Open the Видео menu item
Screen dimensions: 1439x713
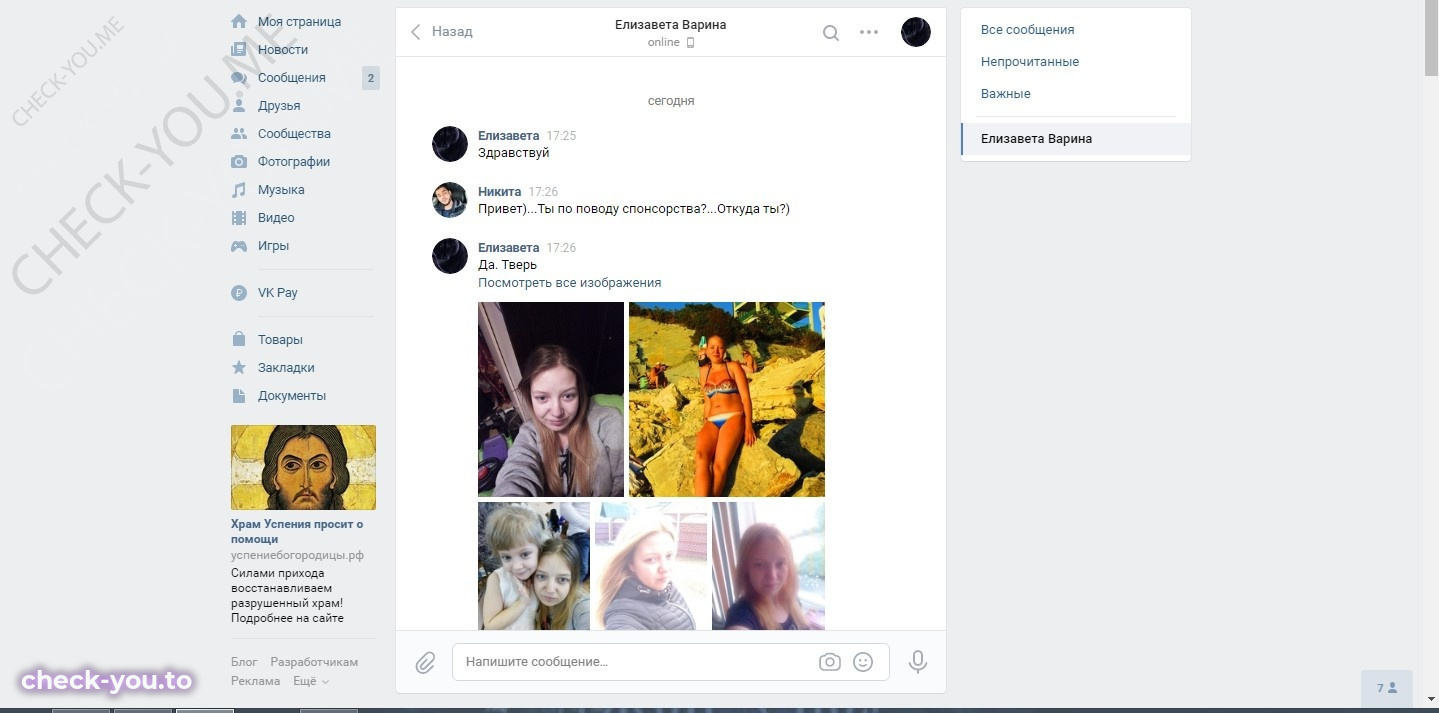(x=276, y=217)
